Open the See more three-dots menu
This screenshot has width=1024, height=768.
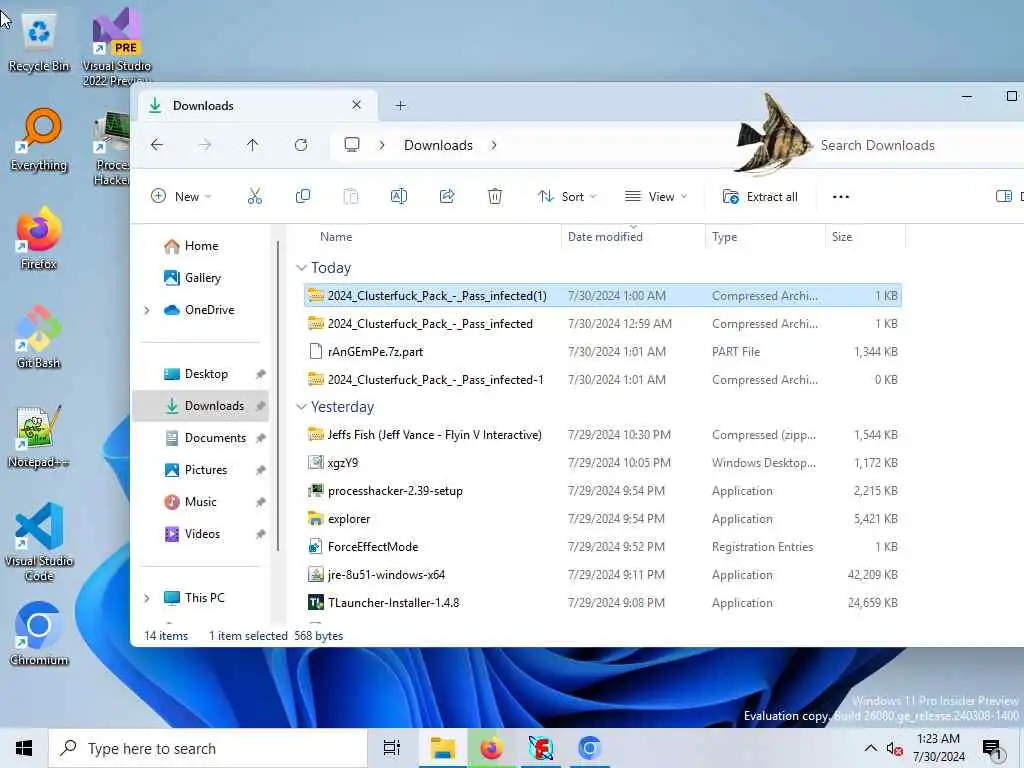click(x=840, y=197)
